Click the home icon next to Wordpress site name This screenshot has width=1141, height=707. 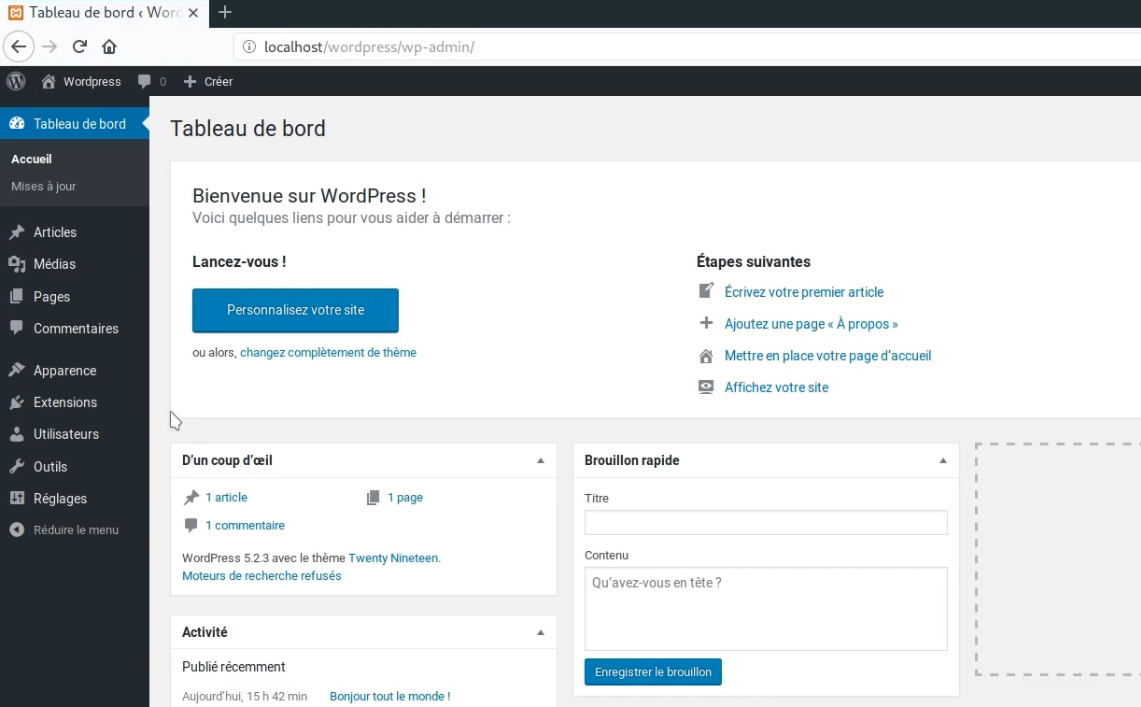click(48, 81)
